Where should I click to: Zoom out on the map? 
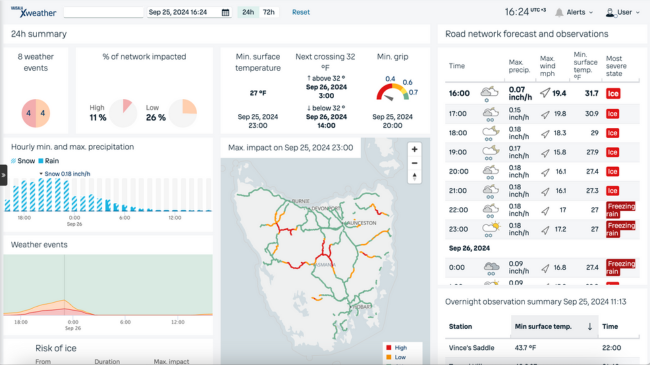[414, 163]
